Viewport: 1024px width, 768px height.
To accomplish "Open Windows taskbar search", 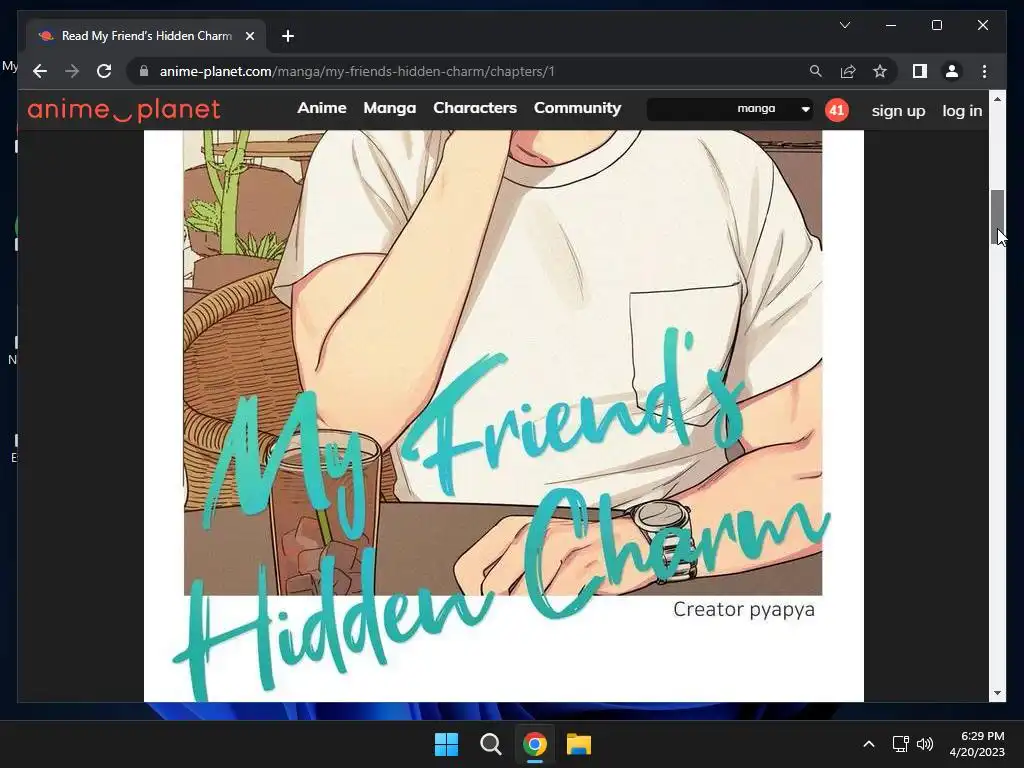I will pos(490,744).
